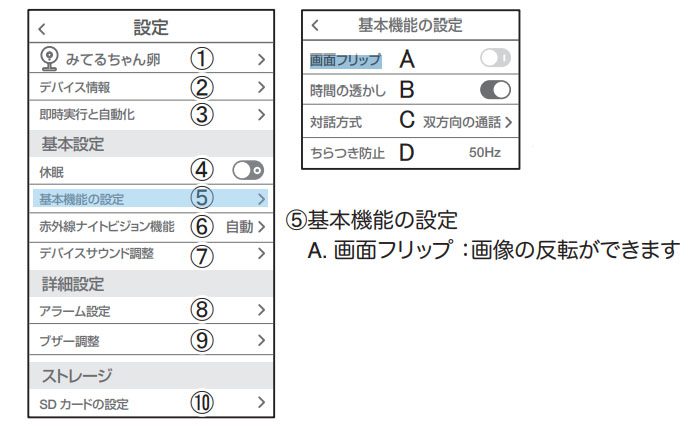The width and height of the screenshot is (694, 435).
Task: Click the ちらつき防止 50Hz value
Action: point(485,154)
